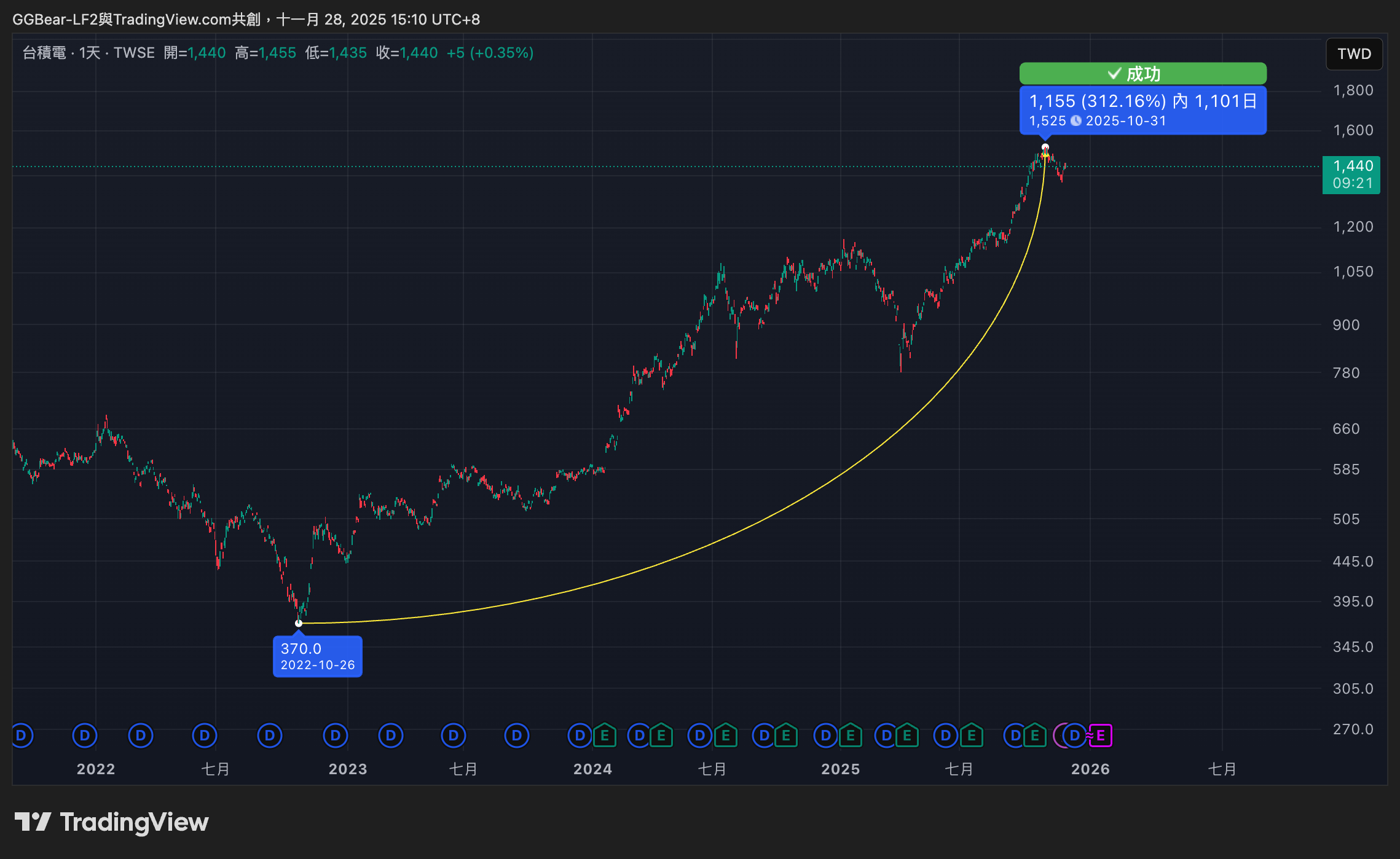The width and height of the screenshot is (1400, 859).
Task: Click the green 成功 success banner
Action: tap(1142, 74)
